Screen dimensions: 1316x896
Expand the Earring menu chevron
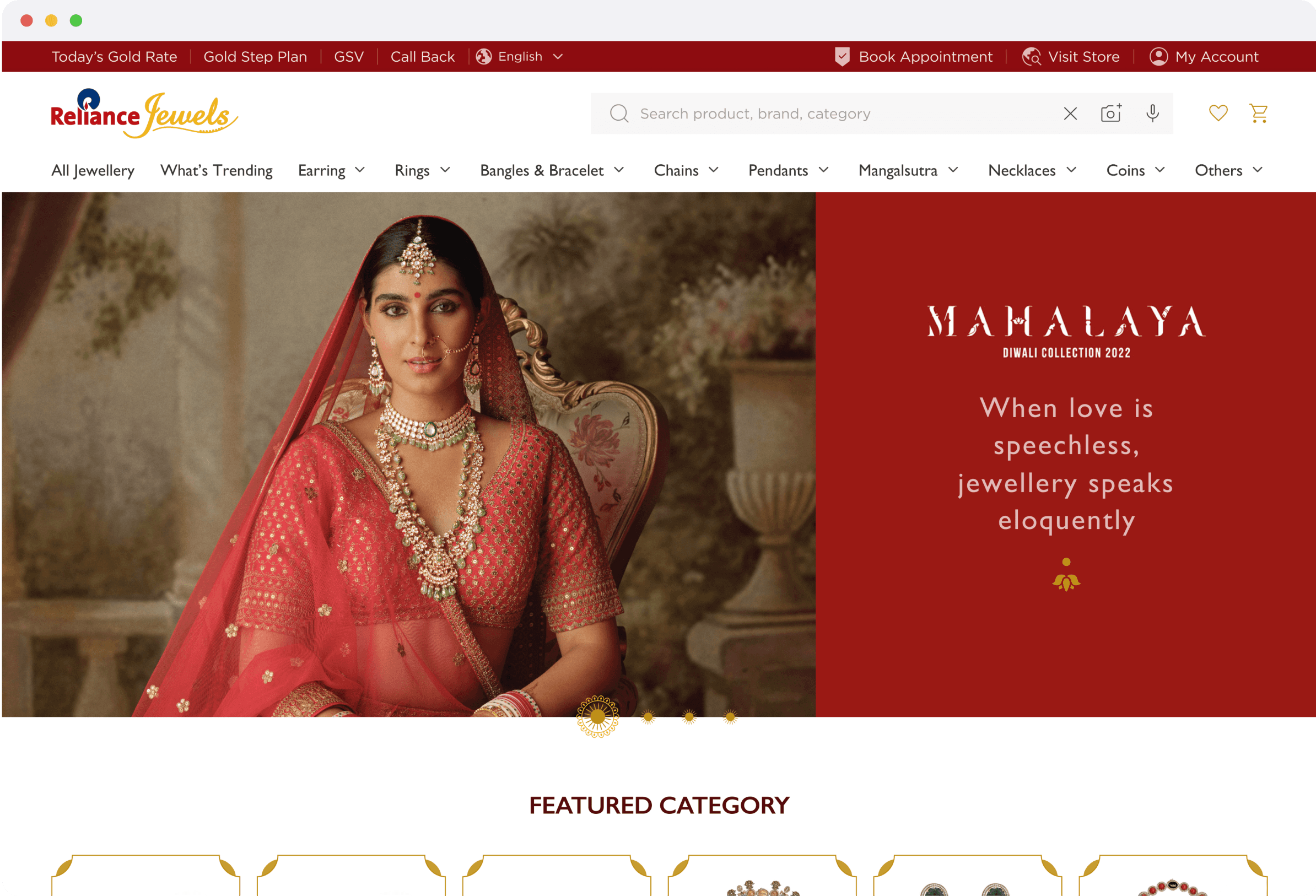tap(359, 170)
